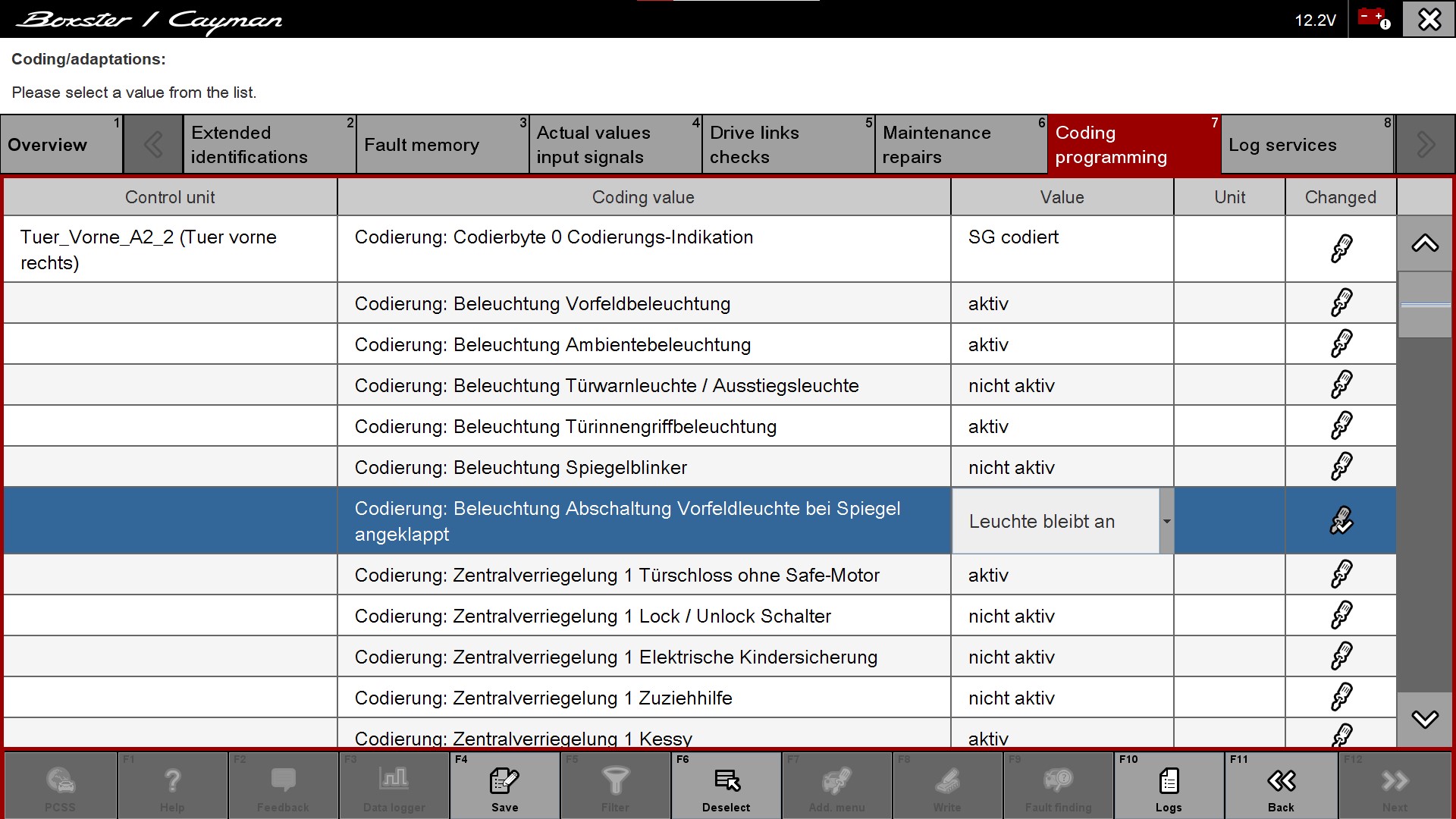Open the 'Leuchte bleibt an' value dropdown

(x=1166, y=521)
